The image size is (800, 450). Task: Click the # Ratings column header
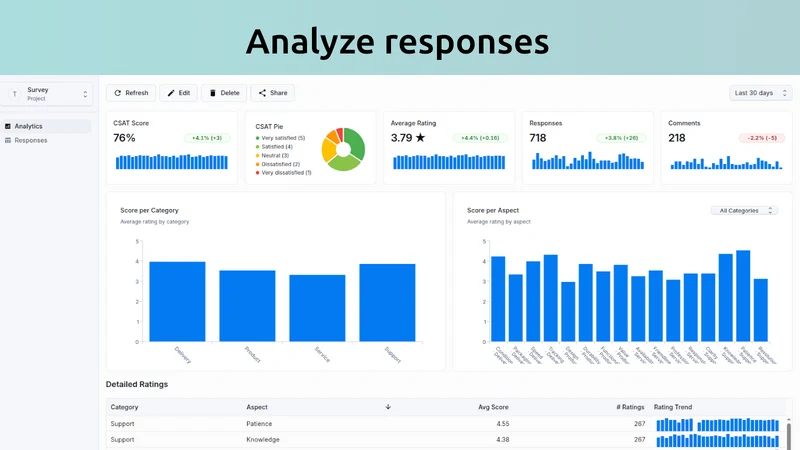pos(630,407)
